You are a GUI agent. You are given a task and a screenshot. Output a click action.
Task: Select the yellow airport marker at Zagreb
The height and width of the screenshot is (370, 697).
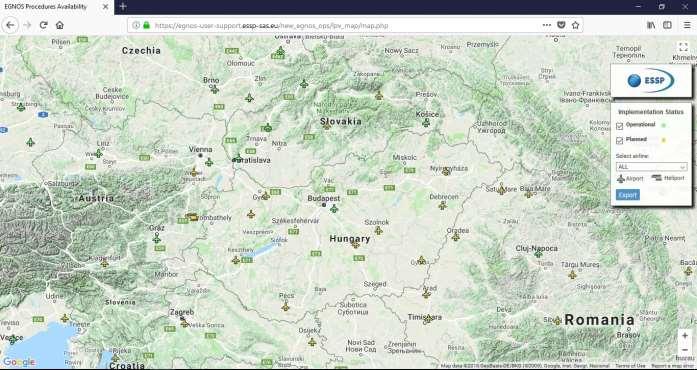coord(184,323)
